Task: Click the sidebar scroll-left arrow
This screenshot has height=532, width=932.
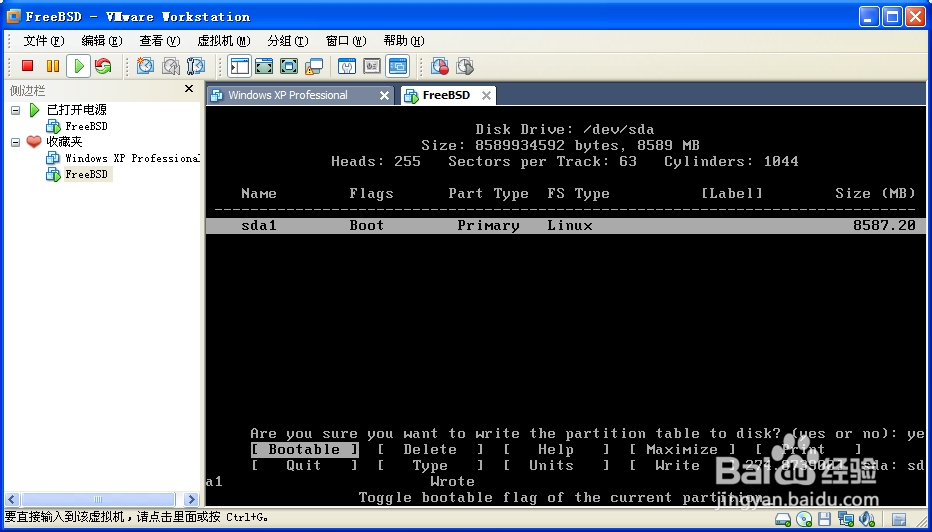Action: (x=12, y=500)
